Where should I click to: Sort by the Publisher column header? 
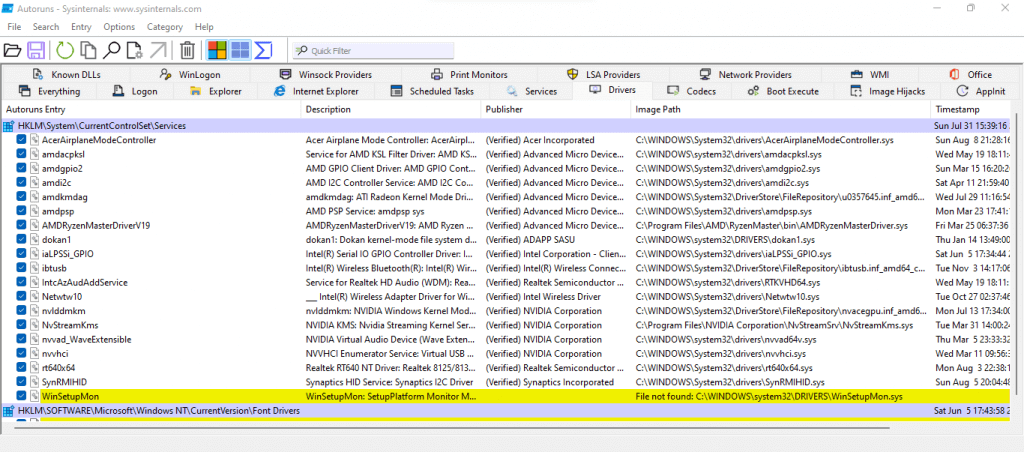coord(504,108)
